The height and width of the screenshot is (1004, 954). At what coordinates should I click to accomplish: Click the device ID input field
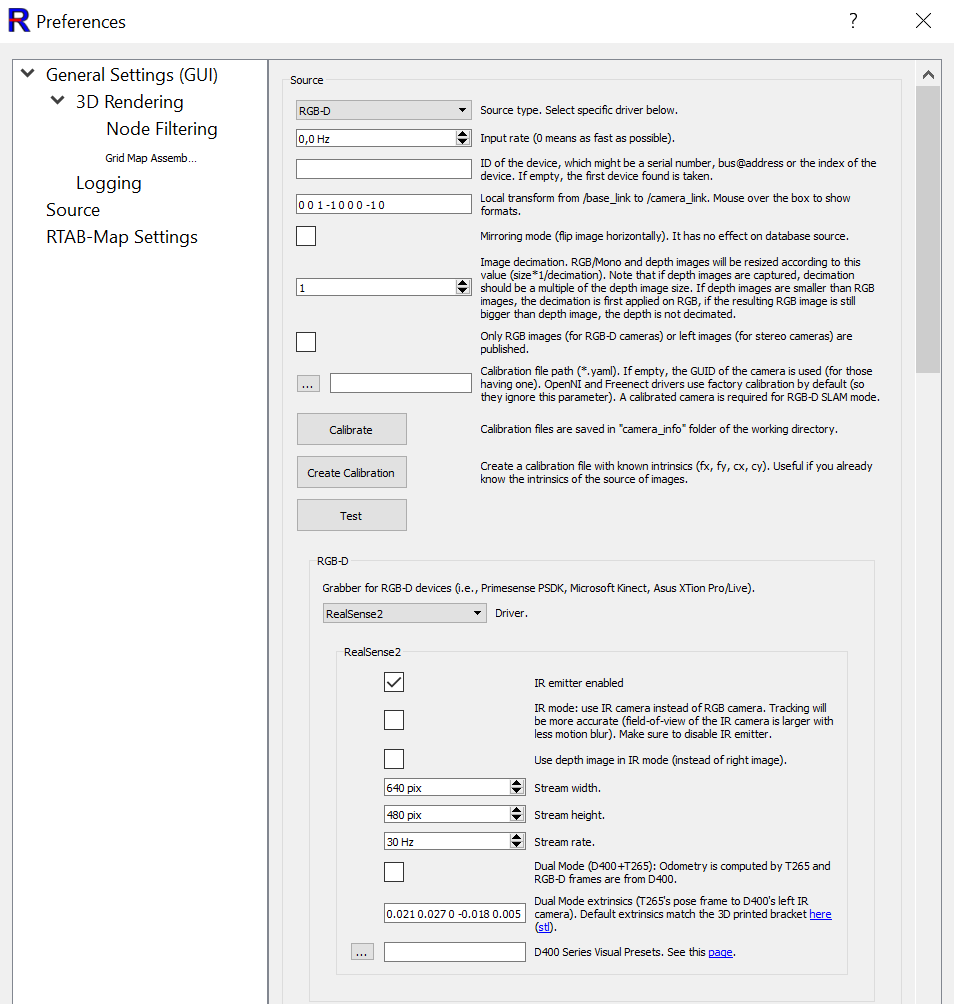point(384,169)
